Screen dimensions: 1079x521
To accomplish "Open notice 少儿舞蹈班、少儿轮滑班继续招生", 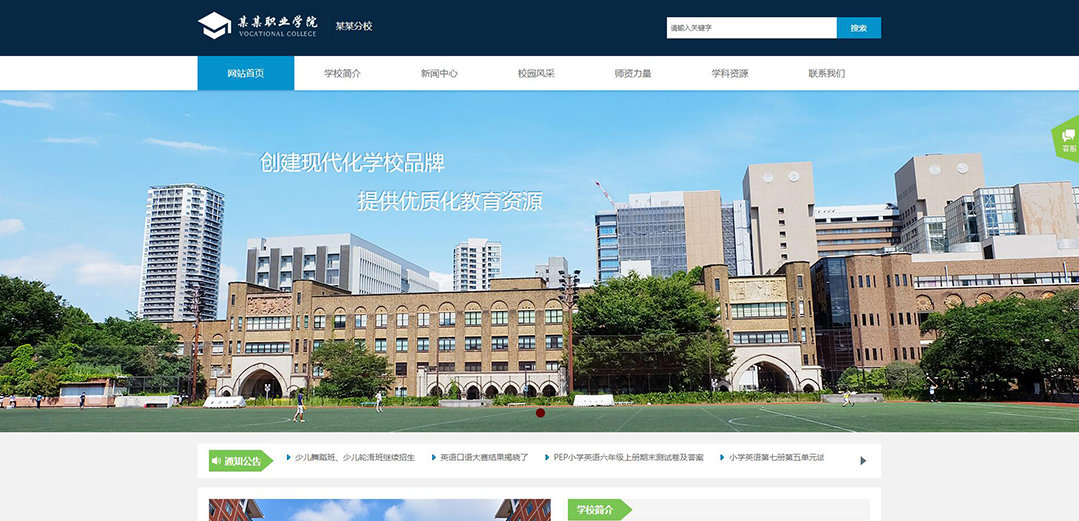I will [x=354, y=458].
